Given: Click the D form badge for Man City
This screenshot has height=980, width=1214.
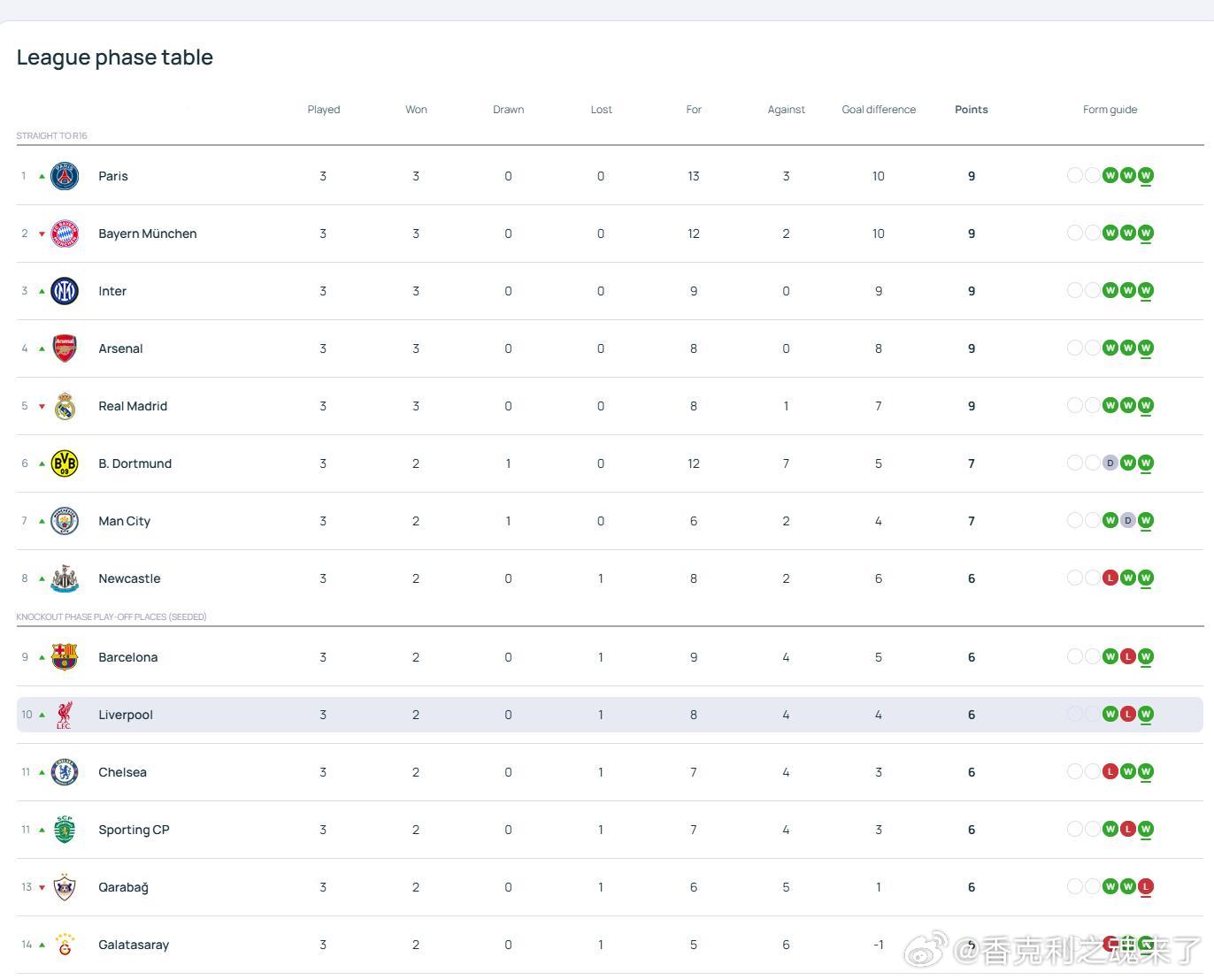Looking at the screenshot, I should point(1128,520).
